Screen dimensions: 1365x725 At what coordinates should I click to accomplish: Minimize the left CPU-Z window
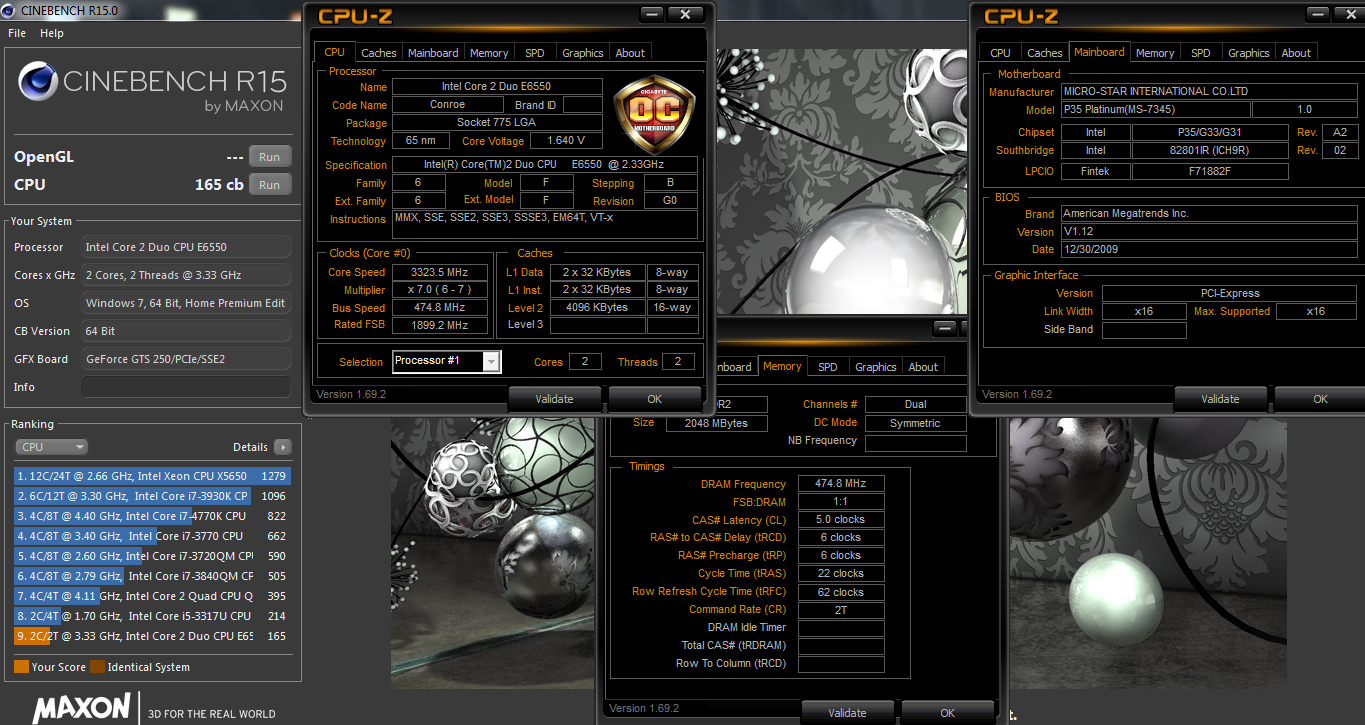click(651, 15)
